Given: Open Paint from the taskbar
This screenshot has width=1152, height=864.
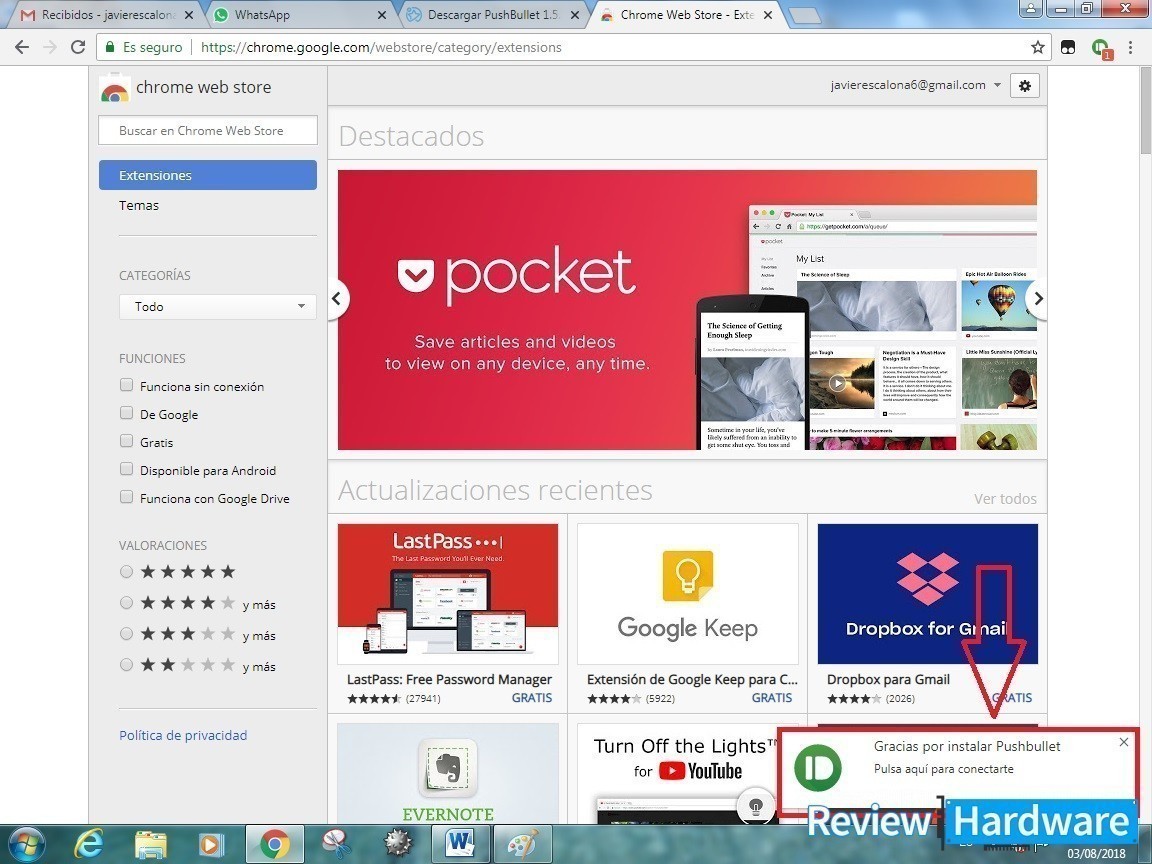Looking at the screenshot, I should (522, 843).
